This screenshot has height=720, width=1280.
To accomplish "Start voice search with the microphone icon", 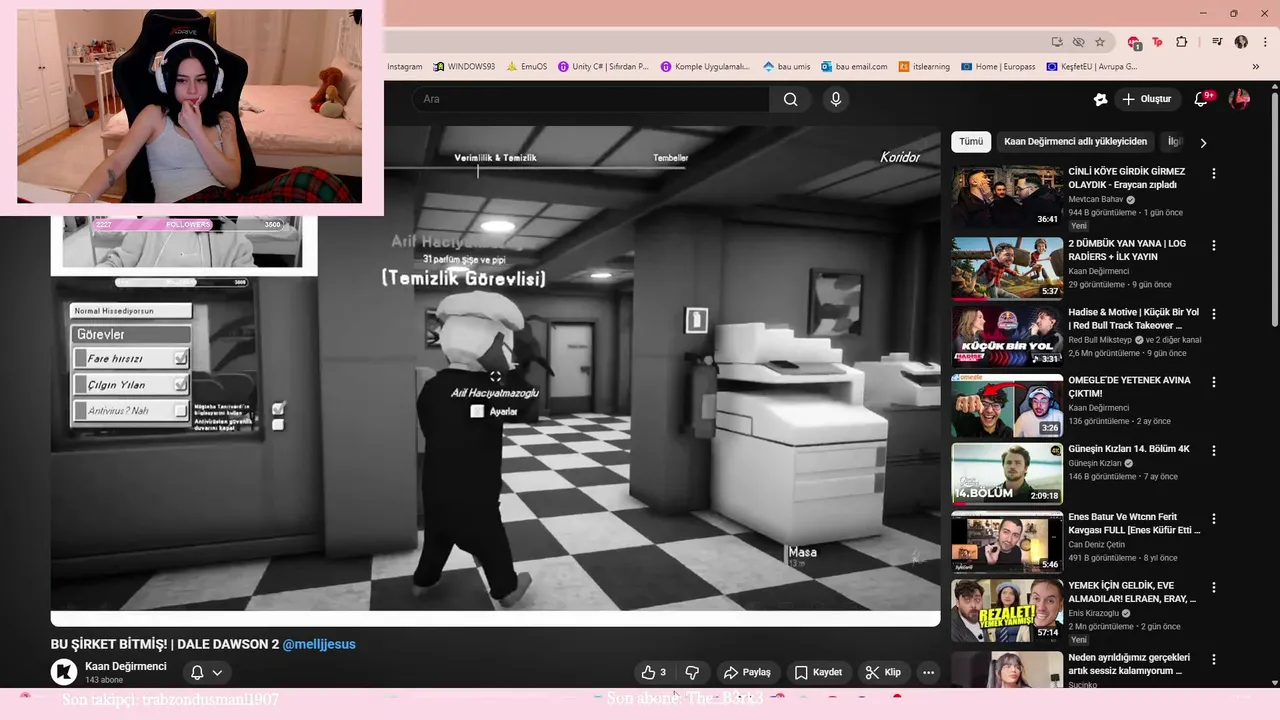I will coord(836,99).
